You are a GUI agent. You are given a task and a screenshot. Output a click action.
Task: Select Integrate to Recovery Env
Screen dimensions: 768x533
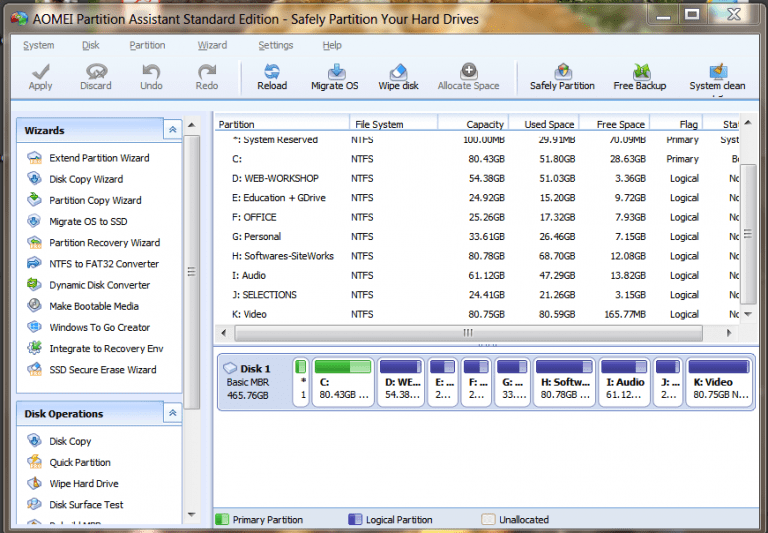tap(96, 348)
